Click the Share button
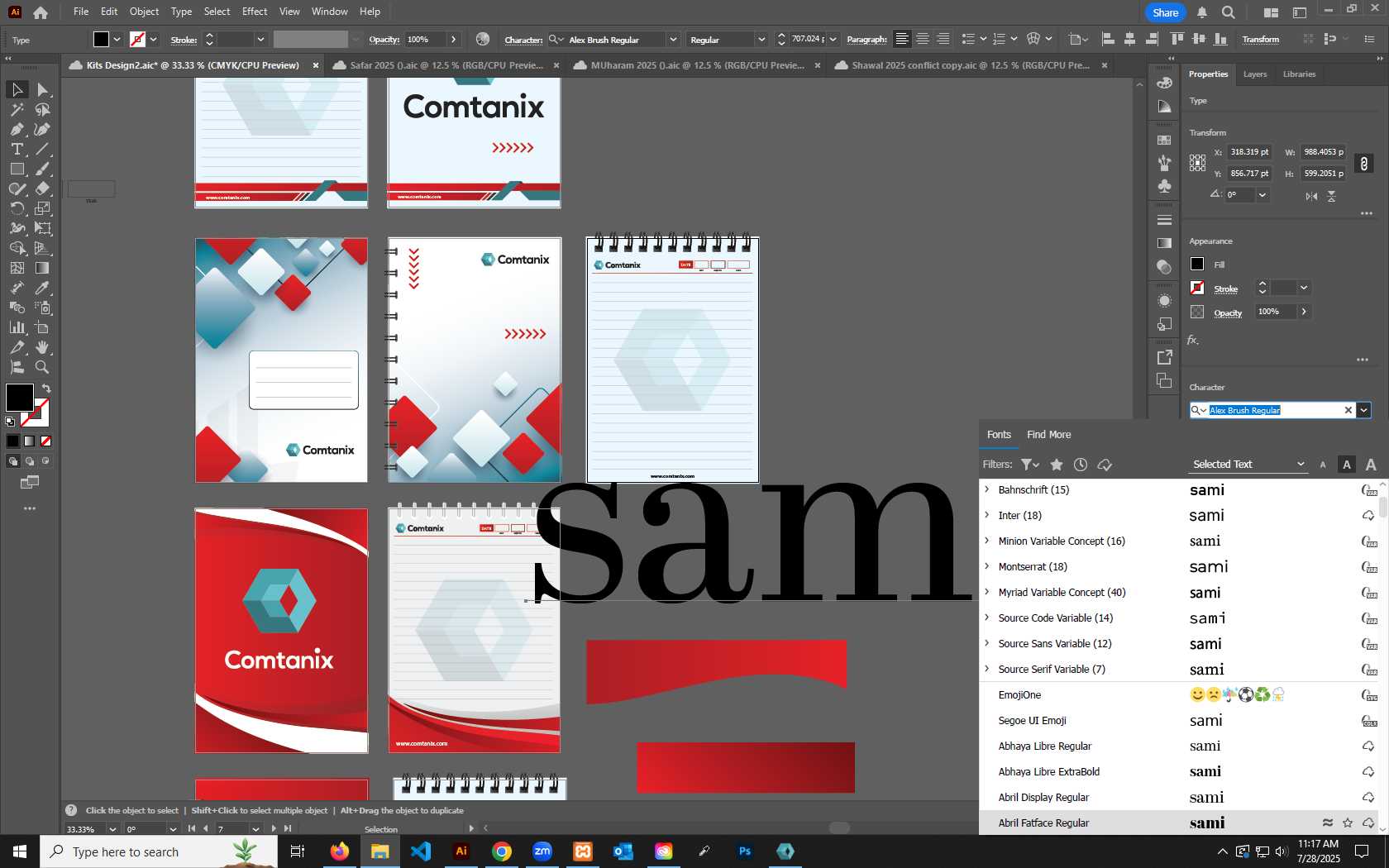 tap(1165, 12)
